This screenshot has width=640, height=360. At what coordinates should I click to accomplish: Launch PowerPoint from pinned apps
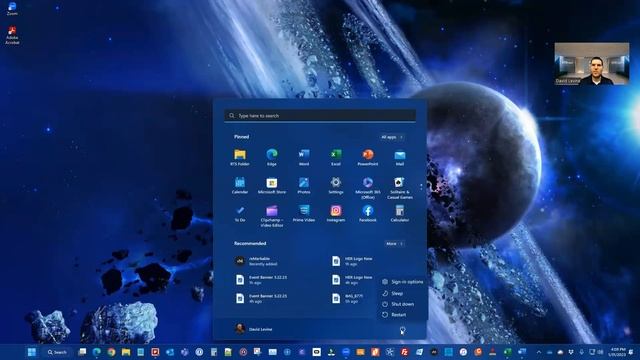368,157
